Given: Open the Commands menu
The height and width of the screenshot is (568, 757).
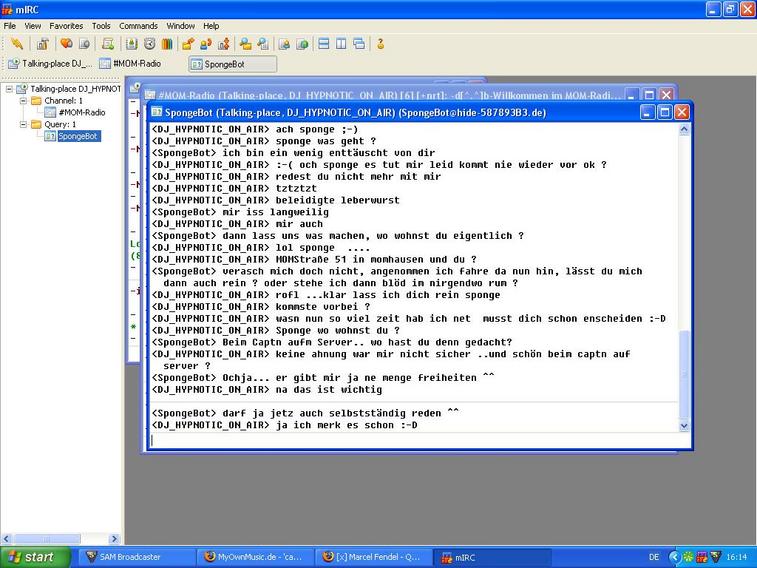Looking at the screenshot, I should [x=138, y=25].
